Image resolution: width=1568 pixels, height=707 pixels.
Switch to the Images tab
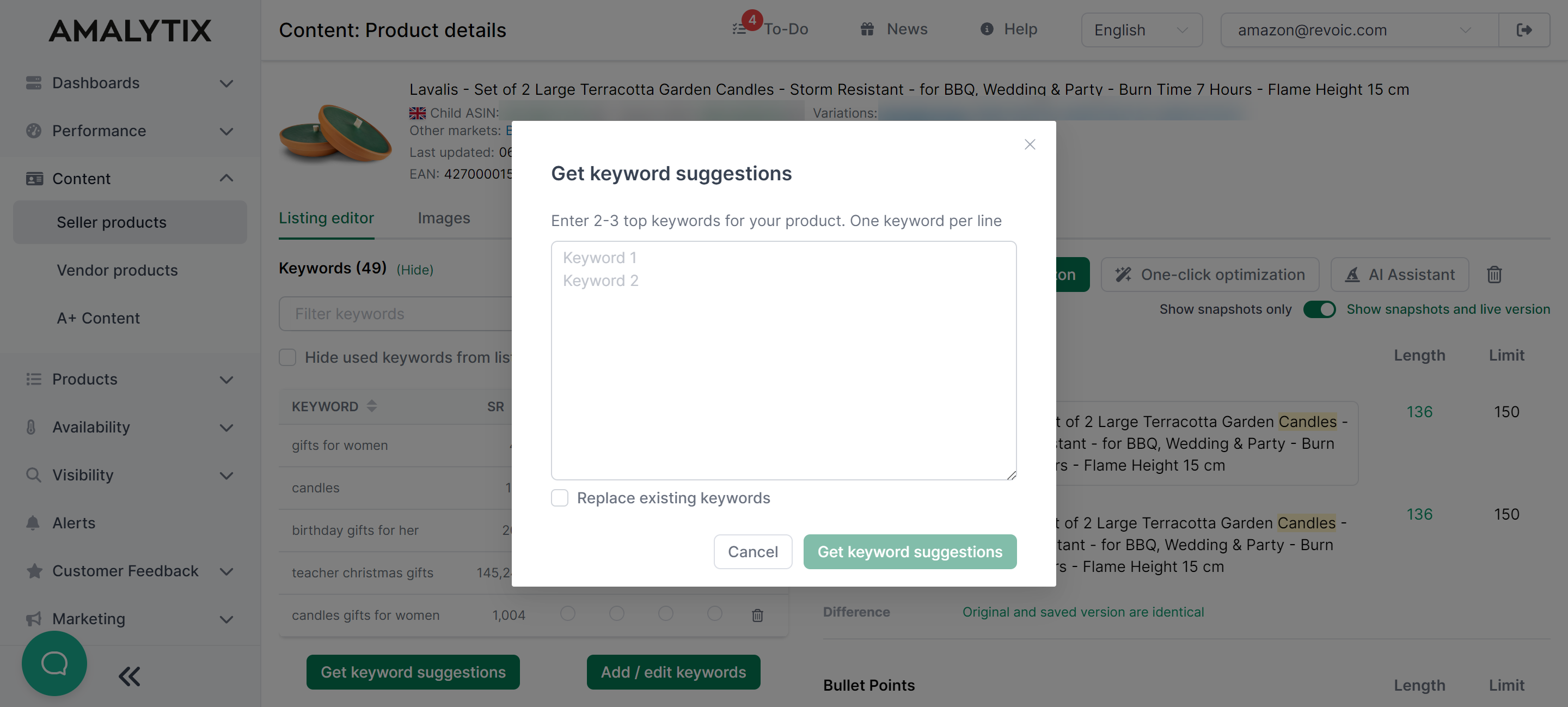click(444, 218)
